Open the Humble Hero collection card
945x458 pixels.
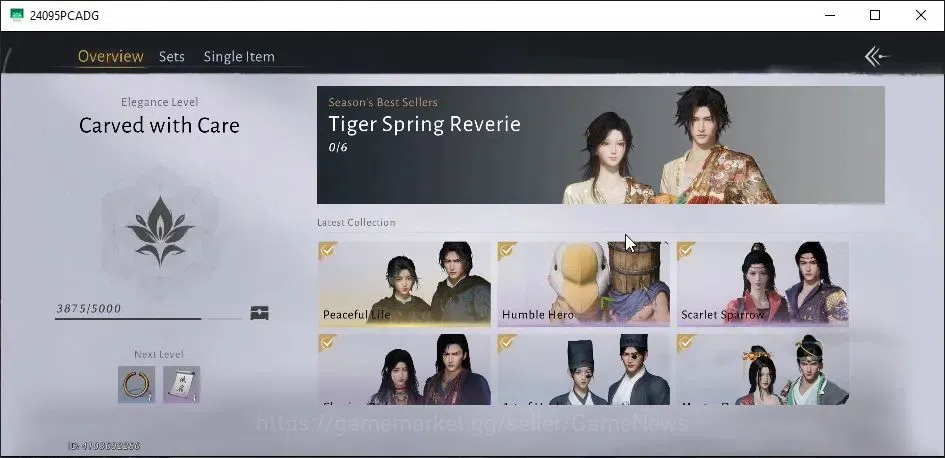583,284
